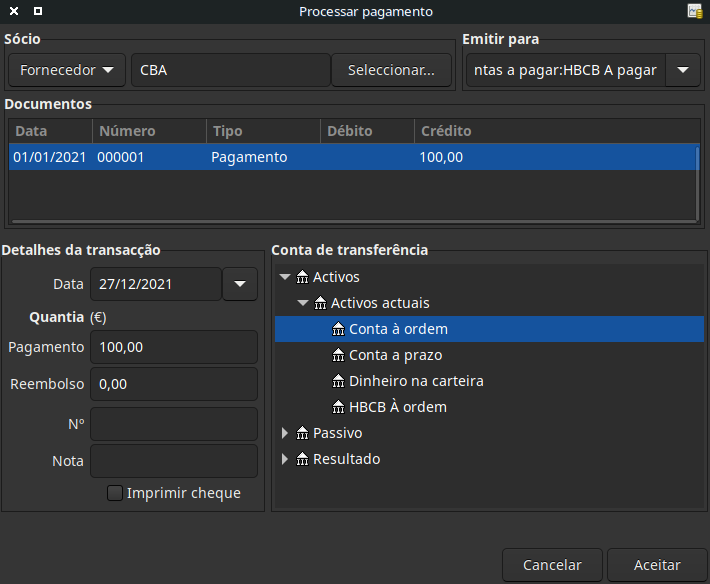
Task: Enable the Imprimir cheque checkbox
Action: [115, 493]
